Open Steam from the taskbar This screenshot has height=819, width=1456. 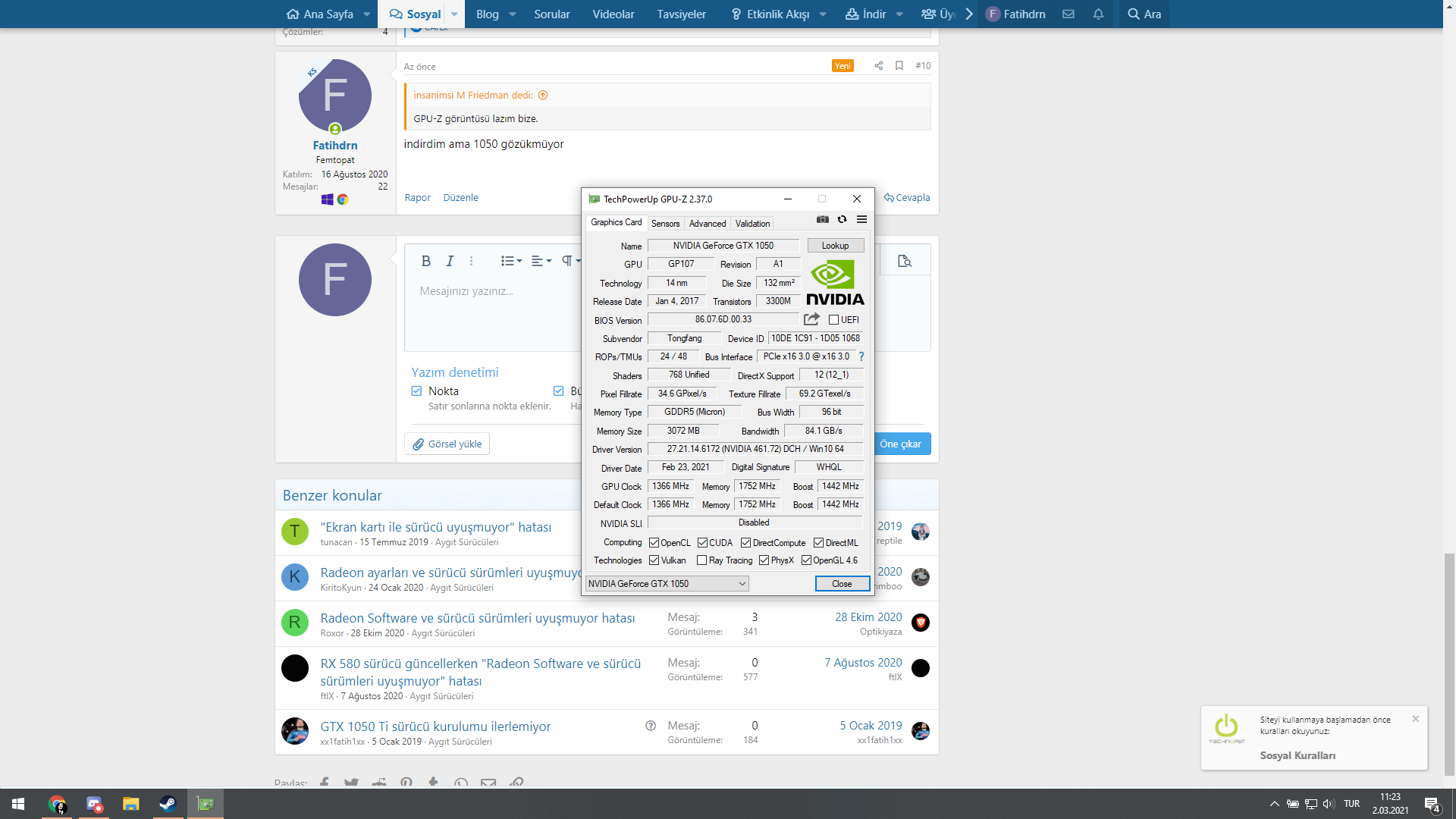pyautogui.click(x=168, y=804)
